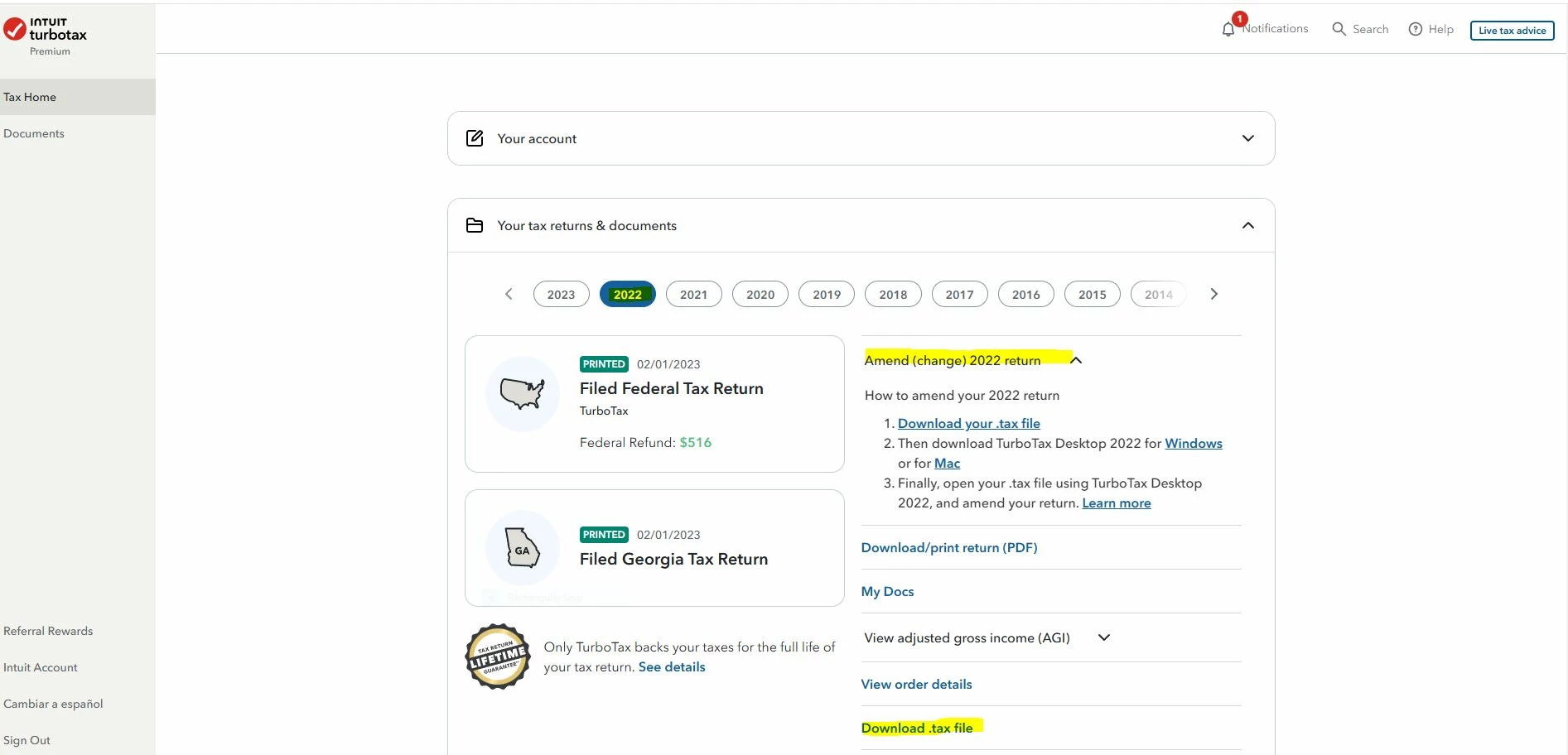Select the 2018 tax year

(x=893, y=294)
